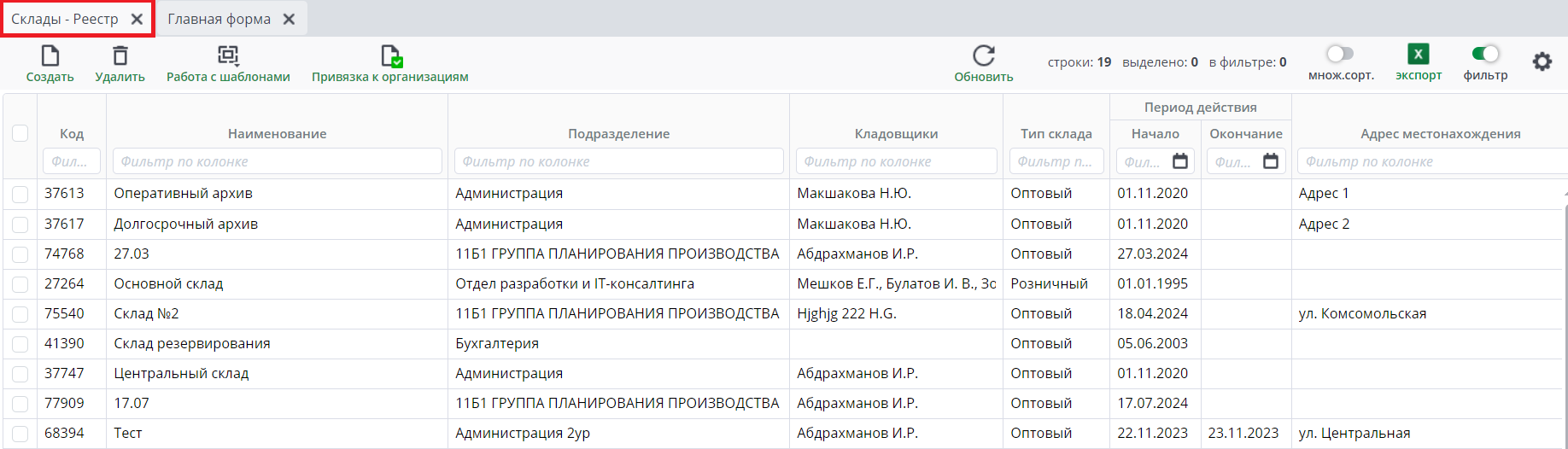Viewport: 1568px width, 449px height.
Task: Open the Начало date filter calendar
Action: tap(1180, 161)
